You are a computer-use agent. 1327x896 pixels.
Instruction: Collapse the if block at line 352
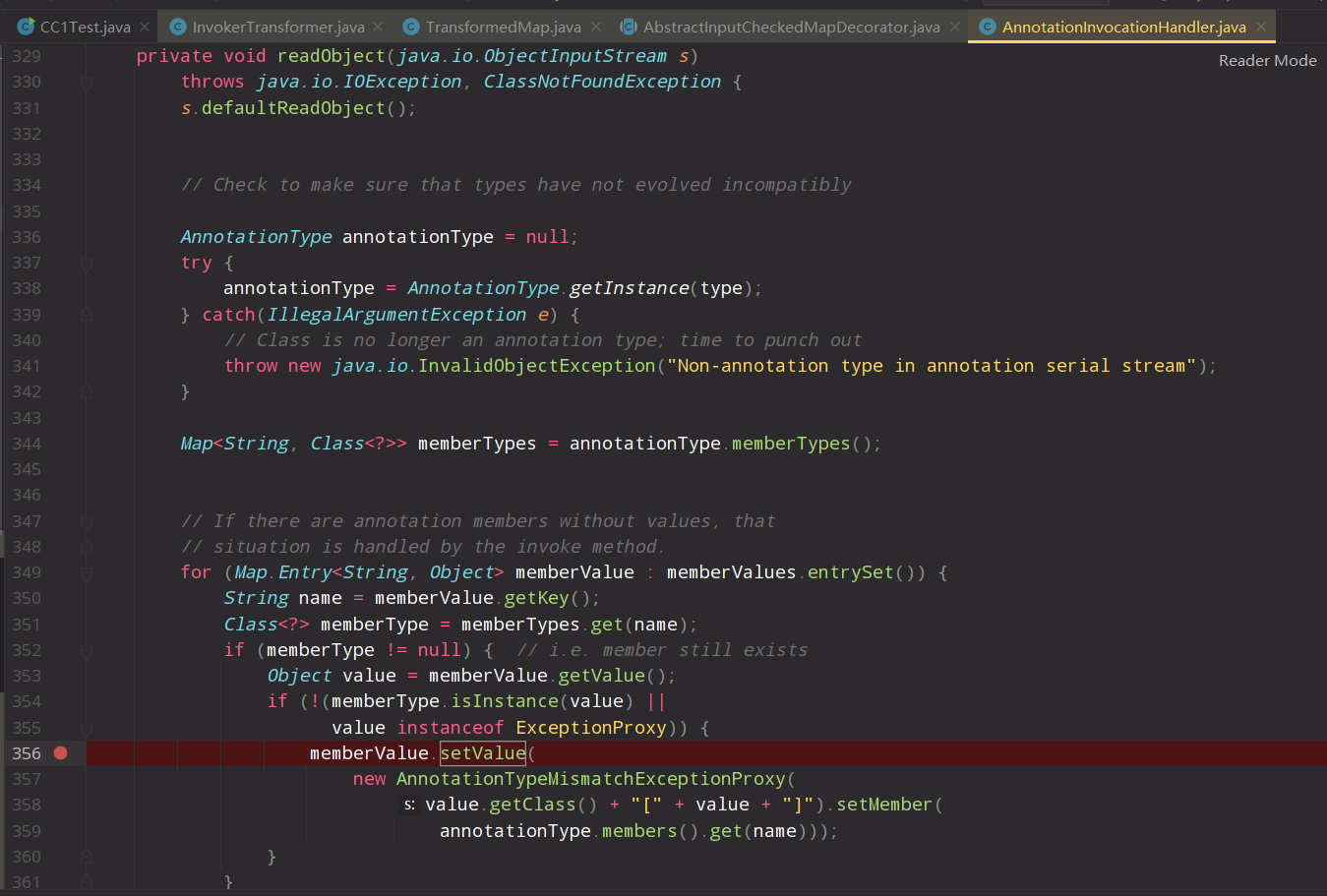87,650
